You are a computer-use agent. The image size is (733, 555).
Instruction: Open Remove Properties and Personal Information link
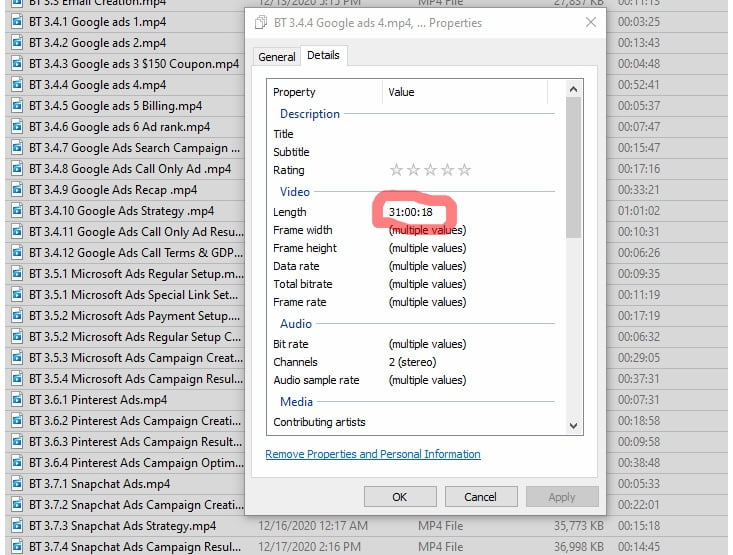(x=373, y=454)
